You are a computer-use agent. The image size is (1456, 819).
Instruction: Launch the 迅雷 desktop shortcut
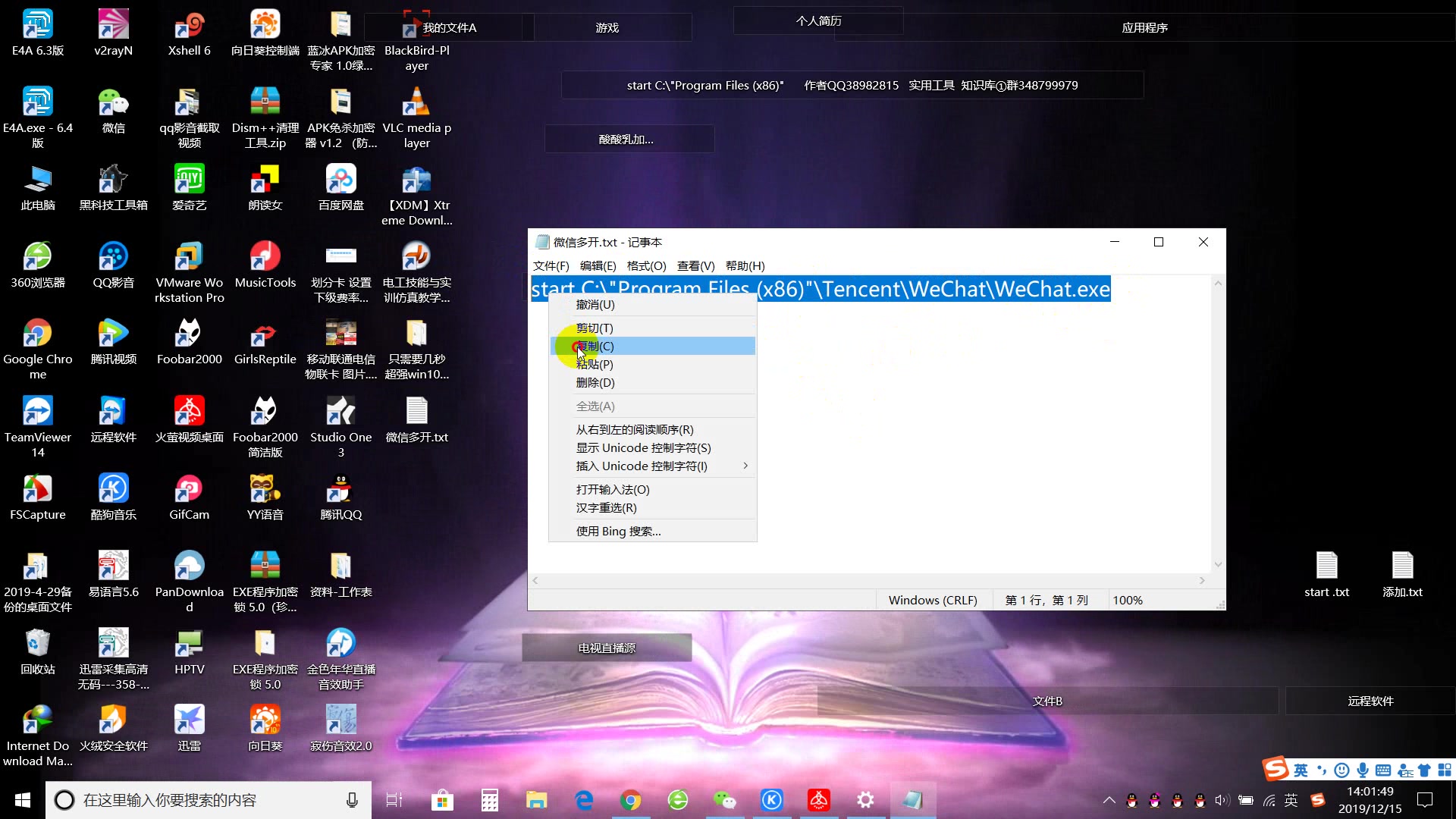[189, 729]
